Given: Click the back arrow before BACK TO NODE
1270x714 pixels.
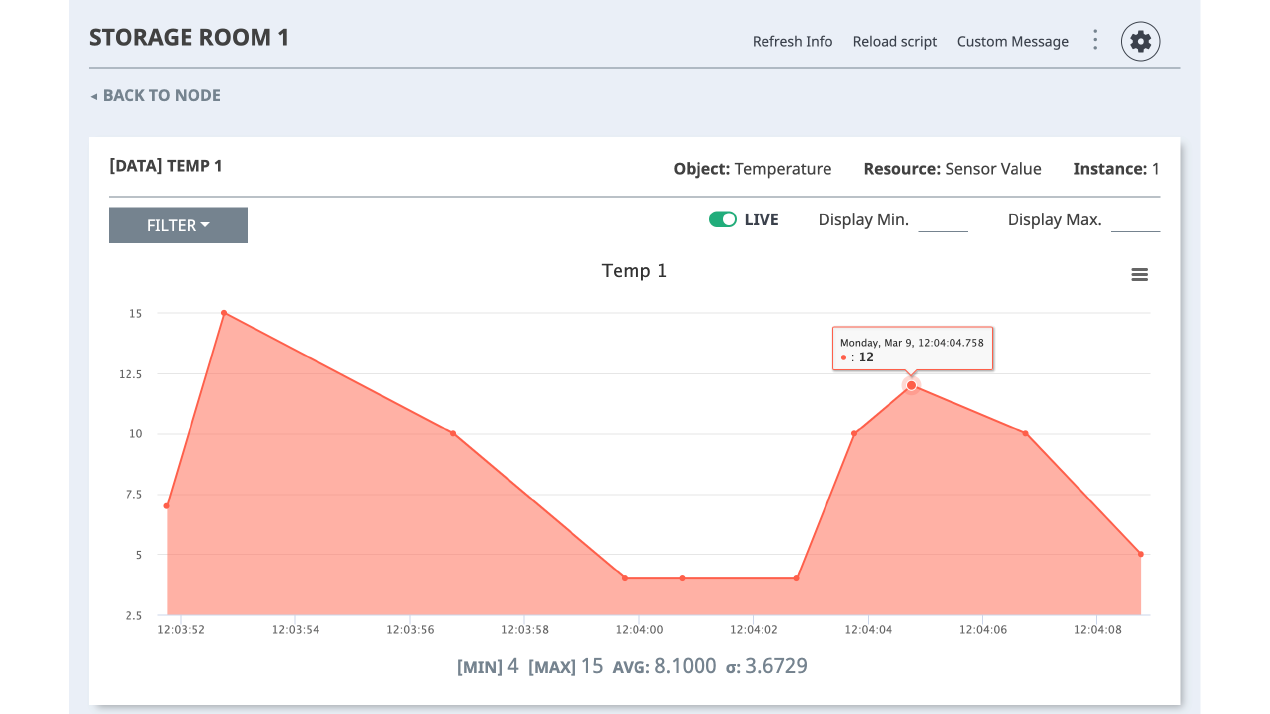Looking at the screenshot, I should click(93, 95).
